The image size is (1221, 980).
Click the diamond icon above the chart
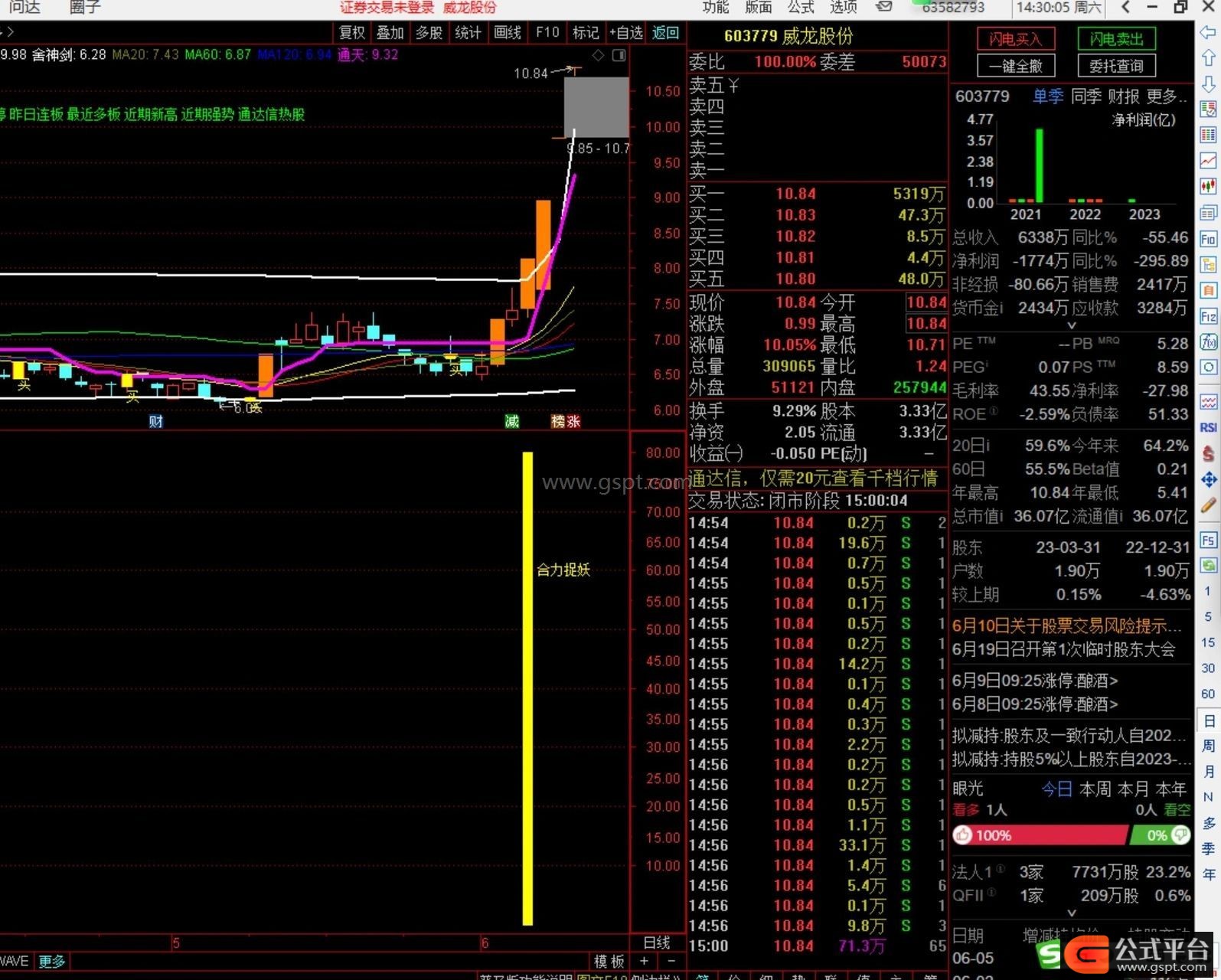pyautogui.click(x=599, y=55)
